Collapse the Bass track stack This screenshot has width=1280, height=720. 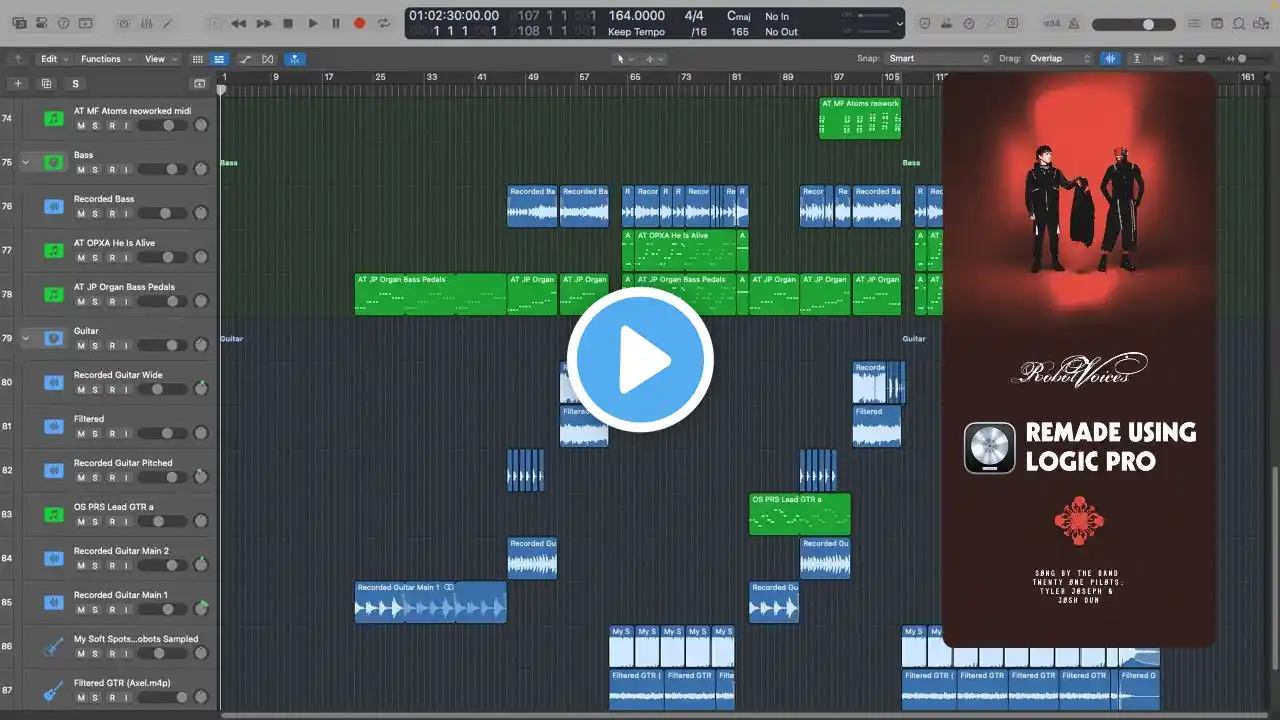[27, 161]
